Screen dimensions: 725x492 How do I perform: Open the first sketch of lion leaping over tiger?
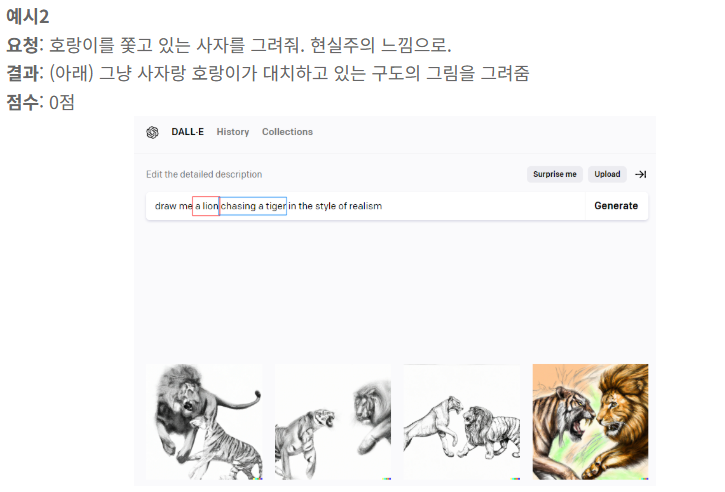point(204,422)
